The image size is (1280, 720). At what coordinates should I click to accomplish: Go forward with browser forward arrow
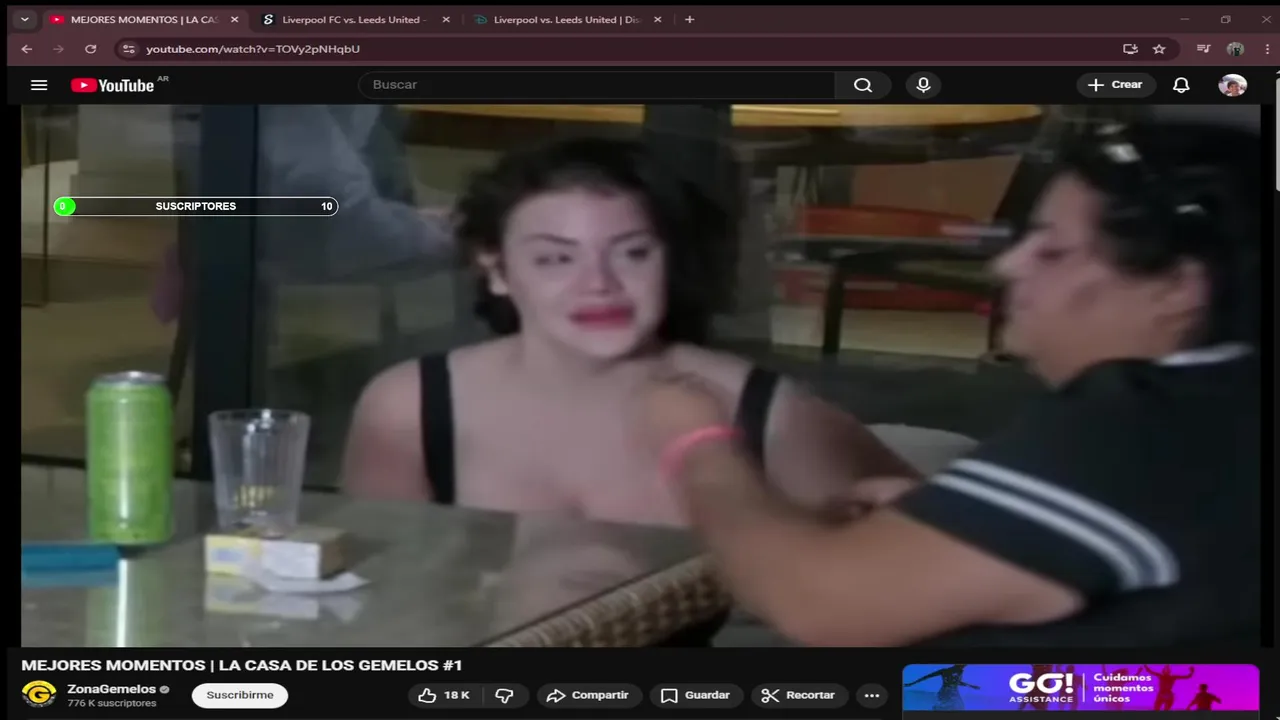58,49
